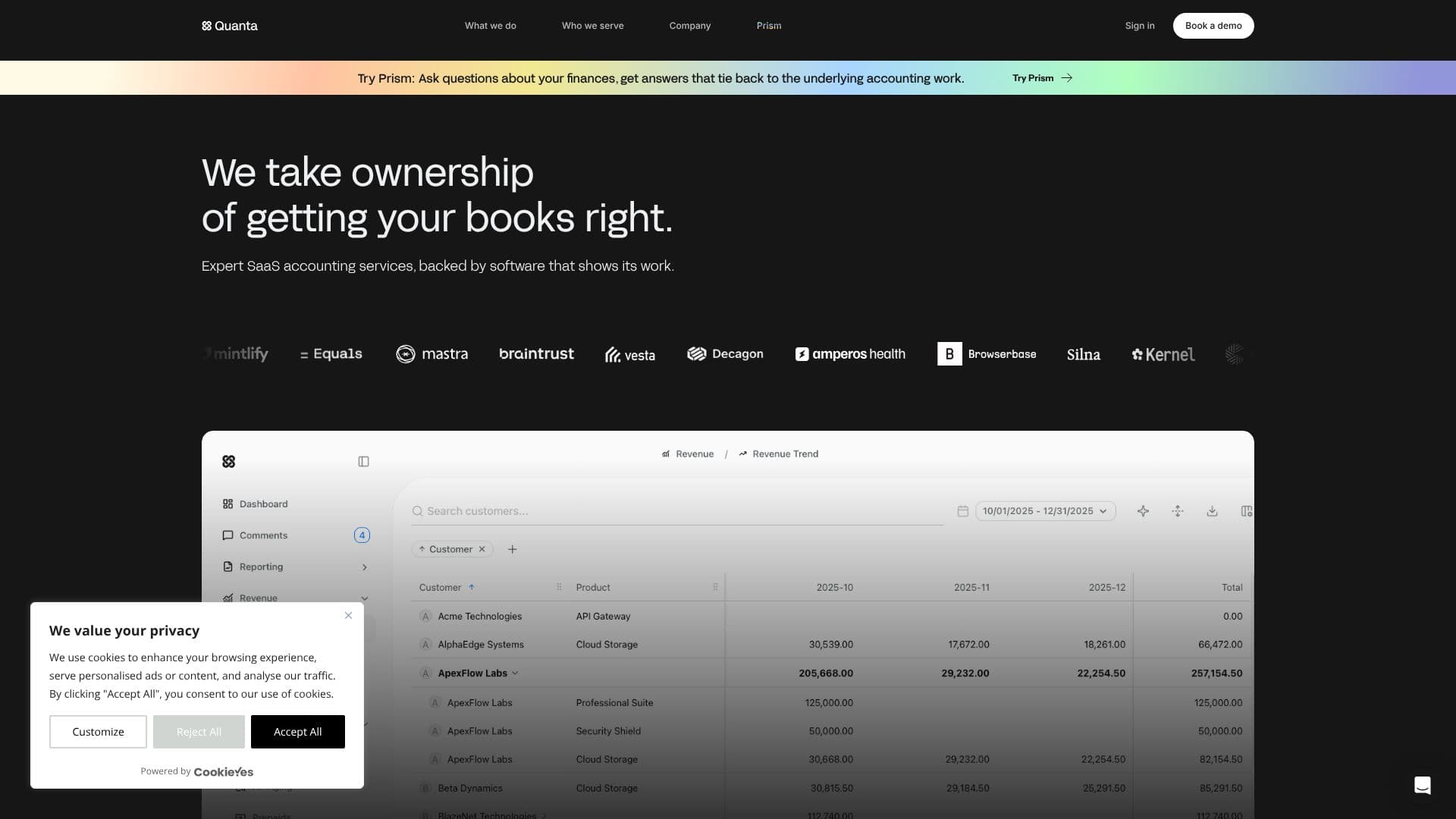The image size is (1456, 819).
Task: Click the Sign in link
Action: pyautogui.click(x=1139, y=26)
